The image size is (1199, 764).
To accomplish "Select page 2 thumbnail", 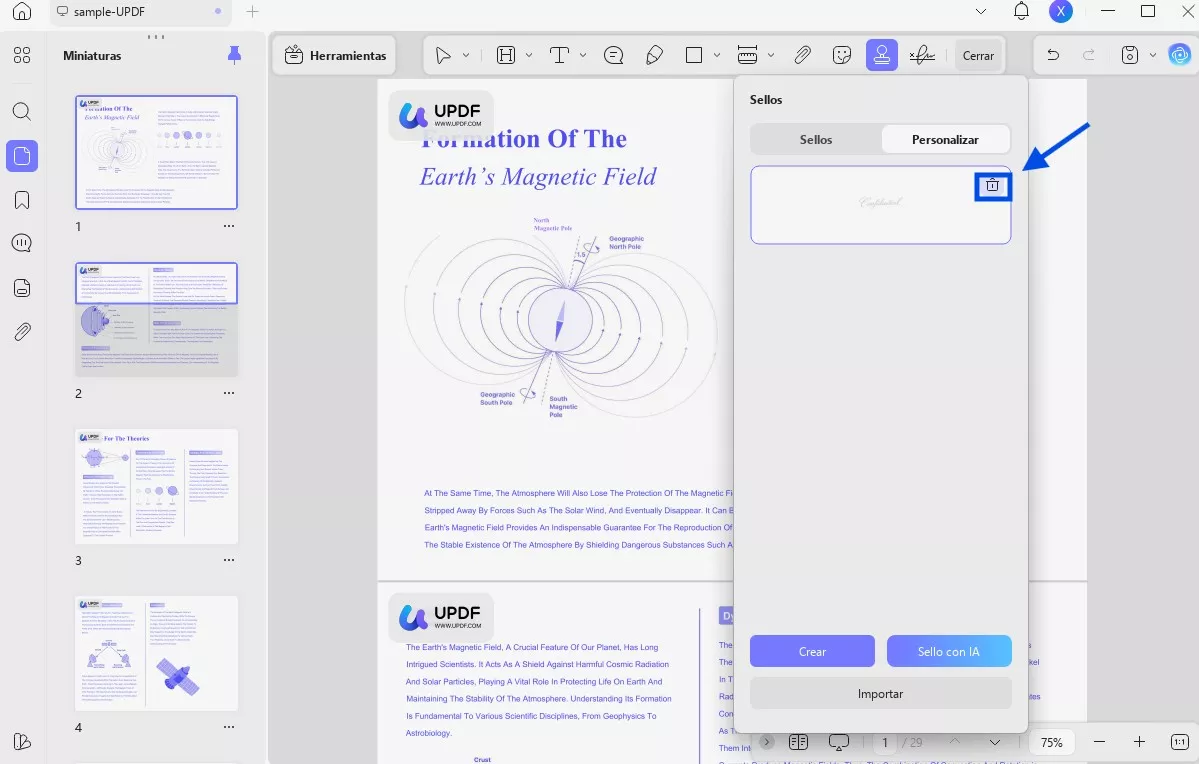I will pos(157,319).
